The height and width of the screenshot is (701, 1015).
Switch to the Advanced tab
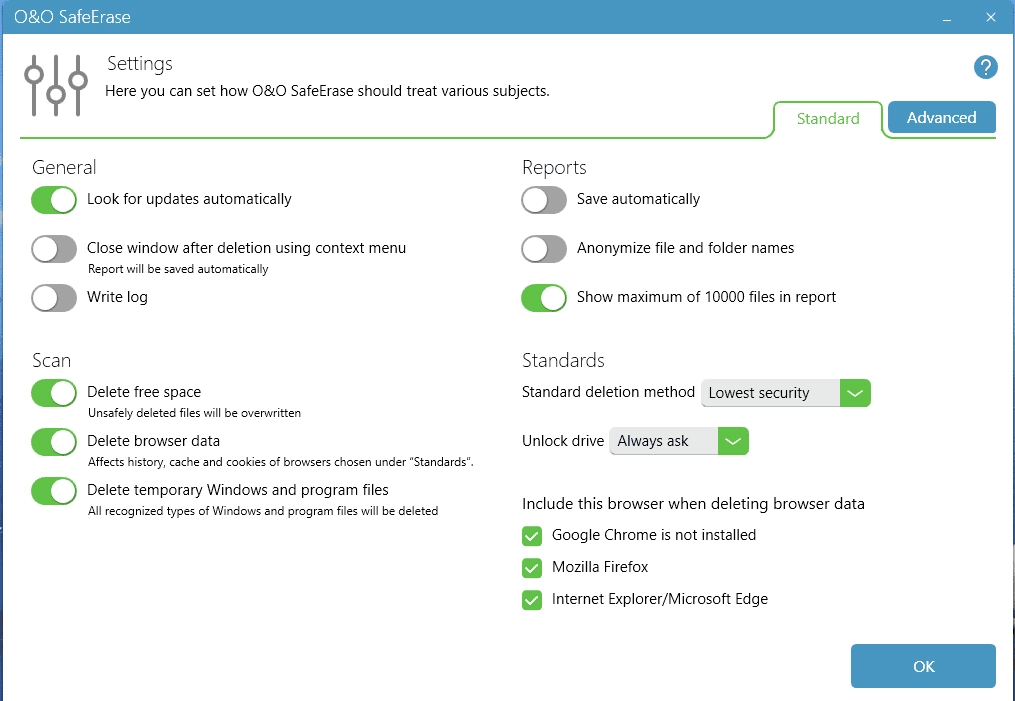coord(941,117)
